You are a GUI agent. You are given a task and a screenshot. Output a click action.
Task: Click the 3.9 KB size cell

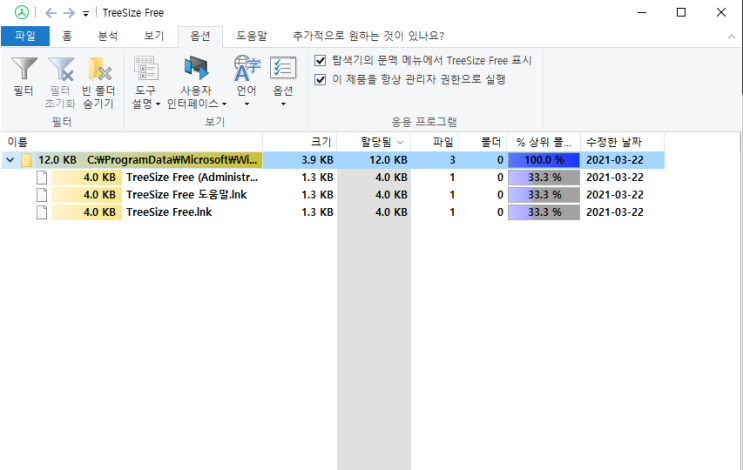[x=317, y=160]
